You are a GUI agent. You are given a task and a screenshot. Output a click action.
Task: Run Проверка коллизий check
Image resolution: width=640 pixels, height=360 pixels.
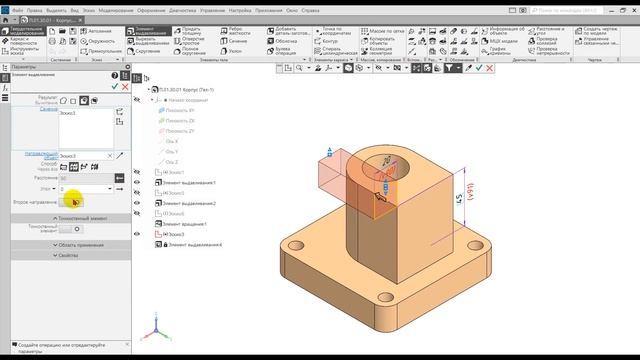click(x=542, y=41)
